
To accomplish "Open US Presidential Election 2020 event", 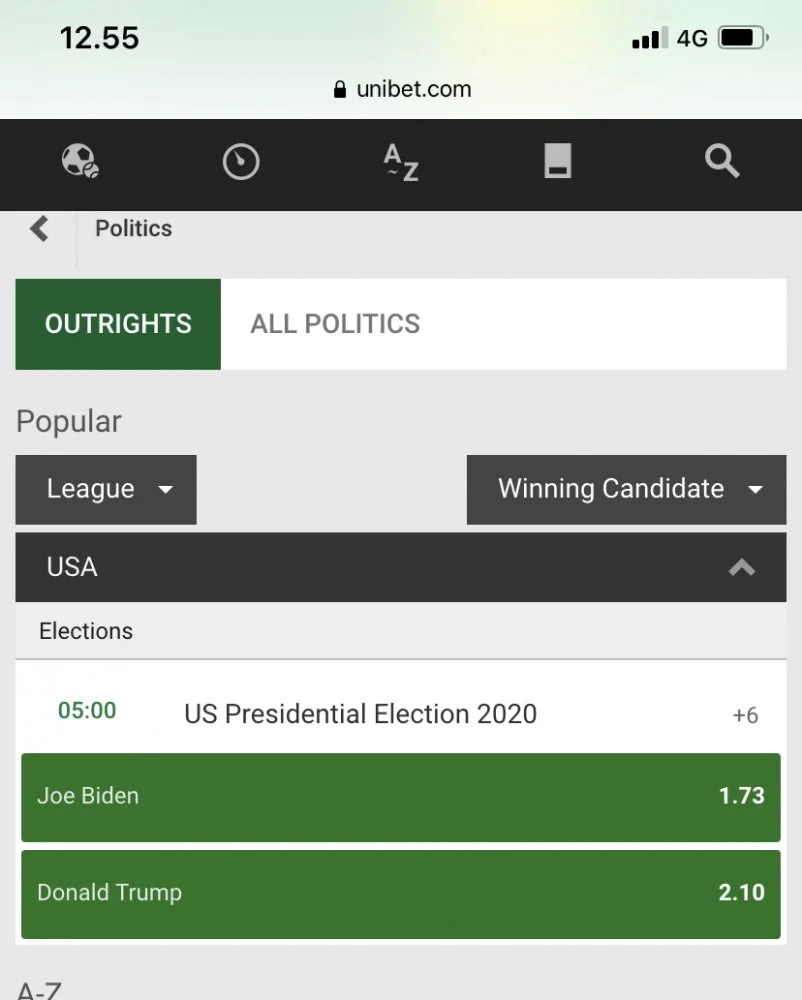I will coord(360,714).
